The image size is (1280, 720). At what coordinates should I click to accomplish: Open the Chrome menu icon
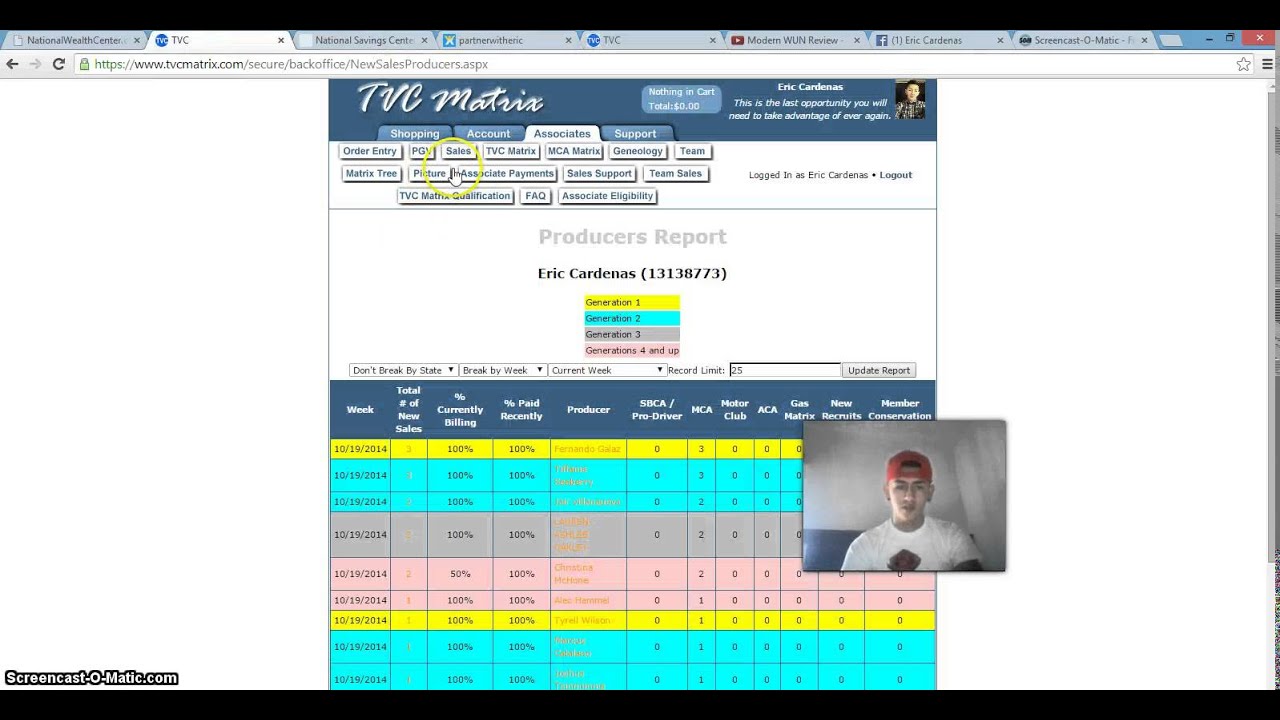1265,64
